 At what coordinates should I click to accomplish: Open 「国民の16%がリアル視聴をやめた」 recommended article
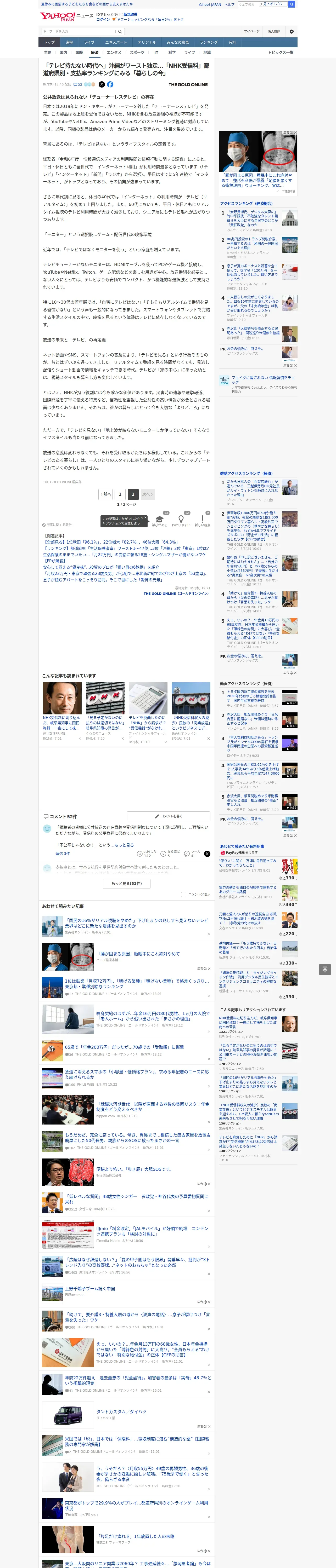pyautogui.click(x=137, y=923)
